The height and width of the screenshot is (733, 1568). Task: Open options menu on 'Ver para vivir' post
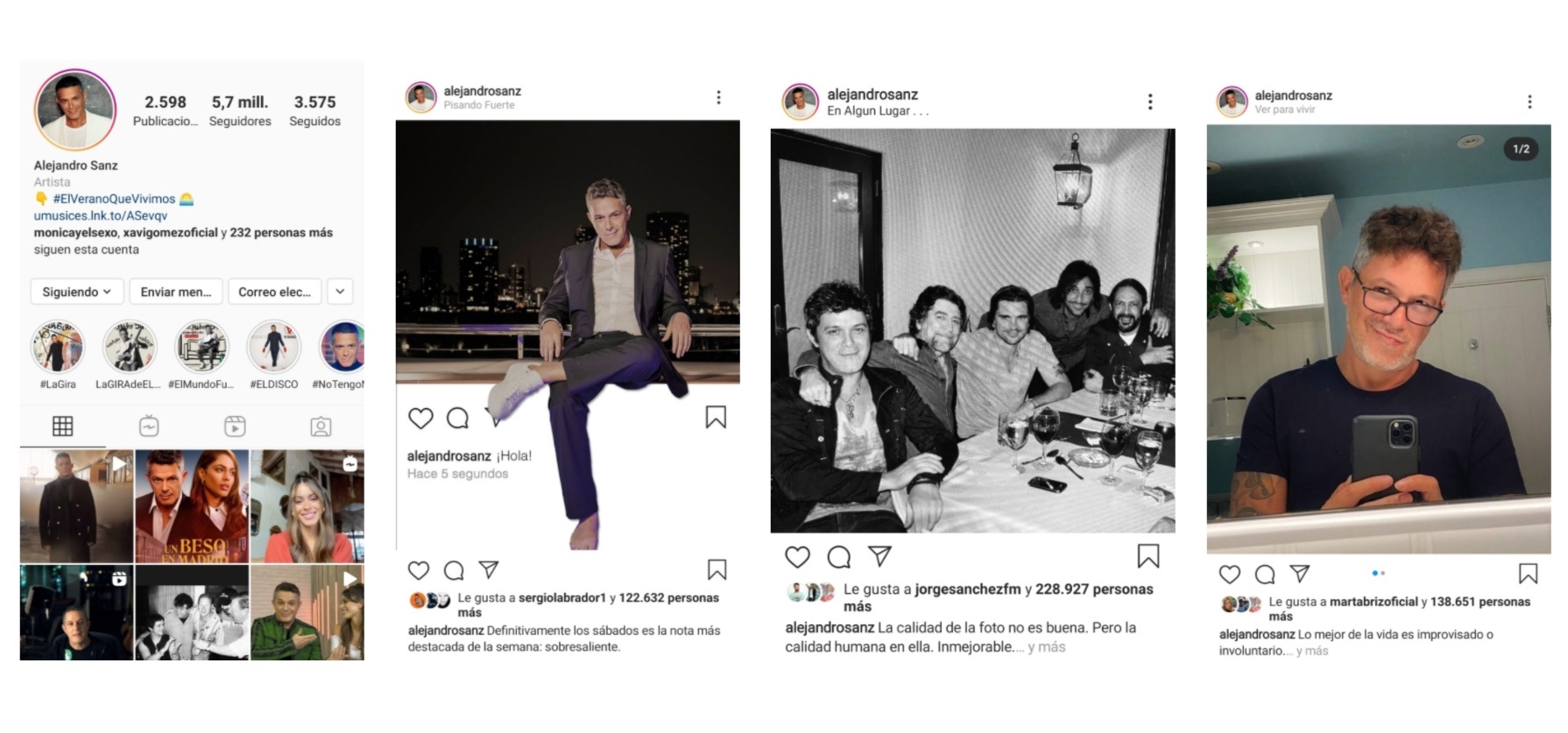click(x=1529, y=102)
